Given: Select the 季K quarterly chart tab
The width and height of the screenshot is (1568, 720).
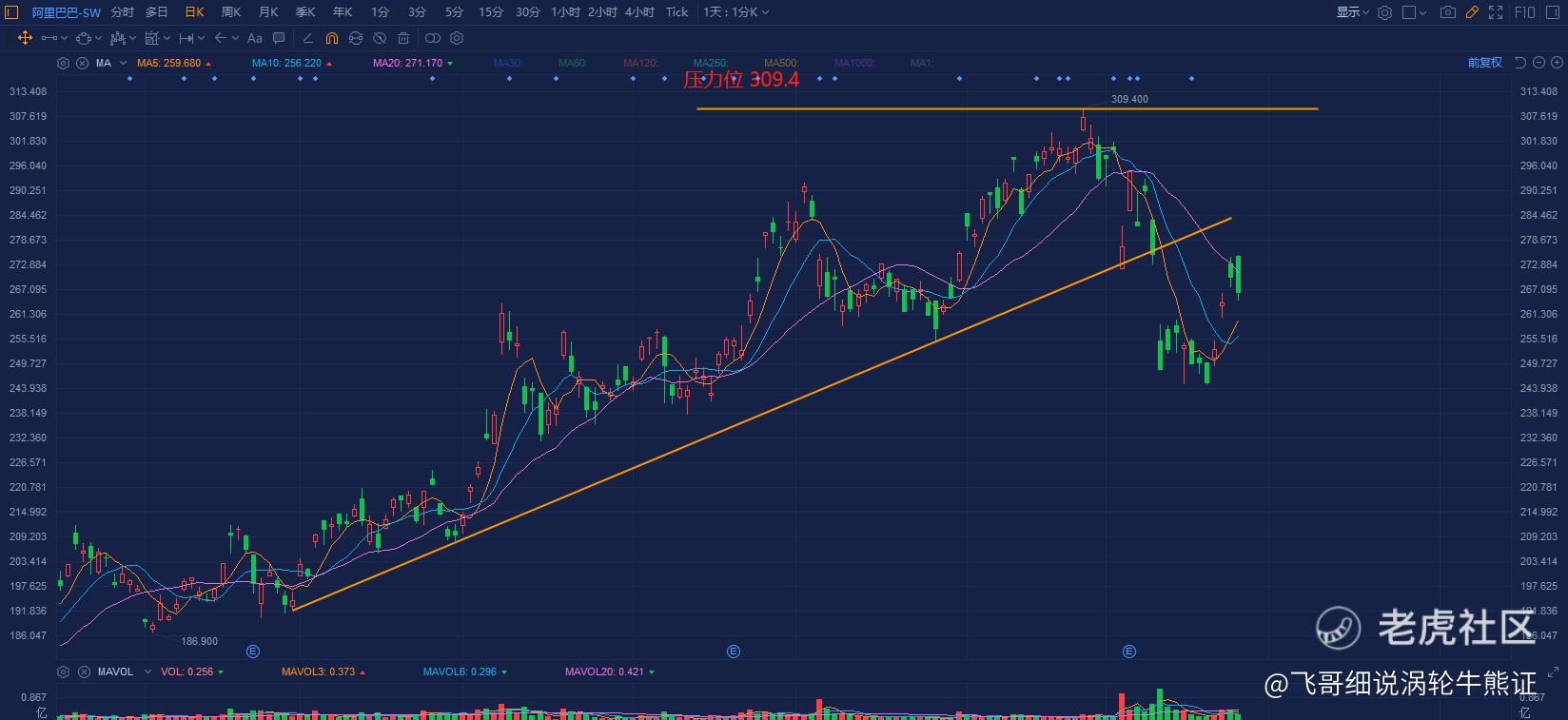Looking at the screenshot, I should pyautogui.click(x=305, y=12).
